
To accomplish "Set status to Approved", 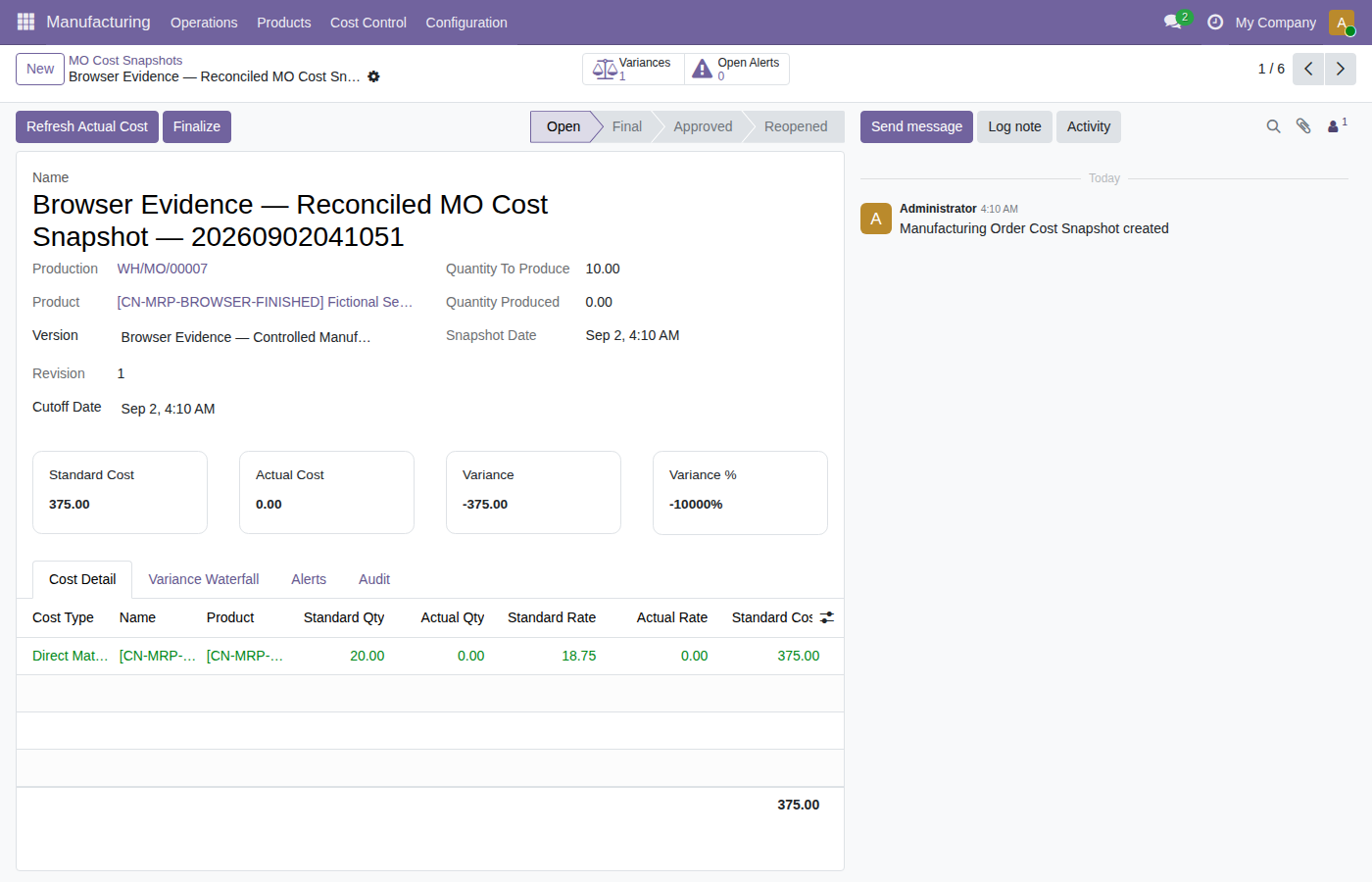I will click(x=703, y=126).
